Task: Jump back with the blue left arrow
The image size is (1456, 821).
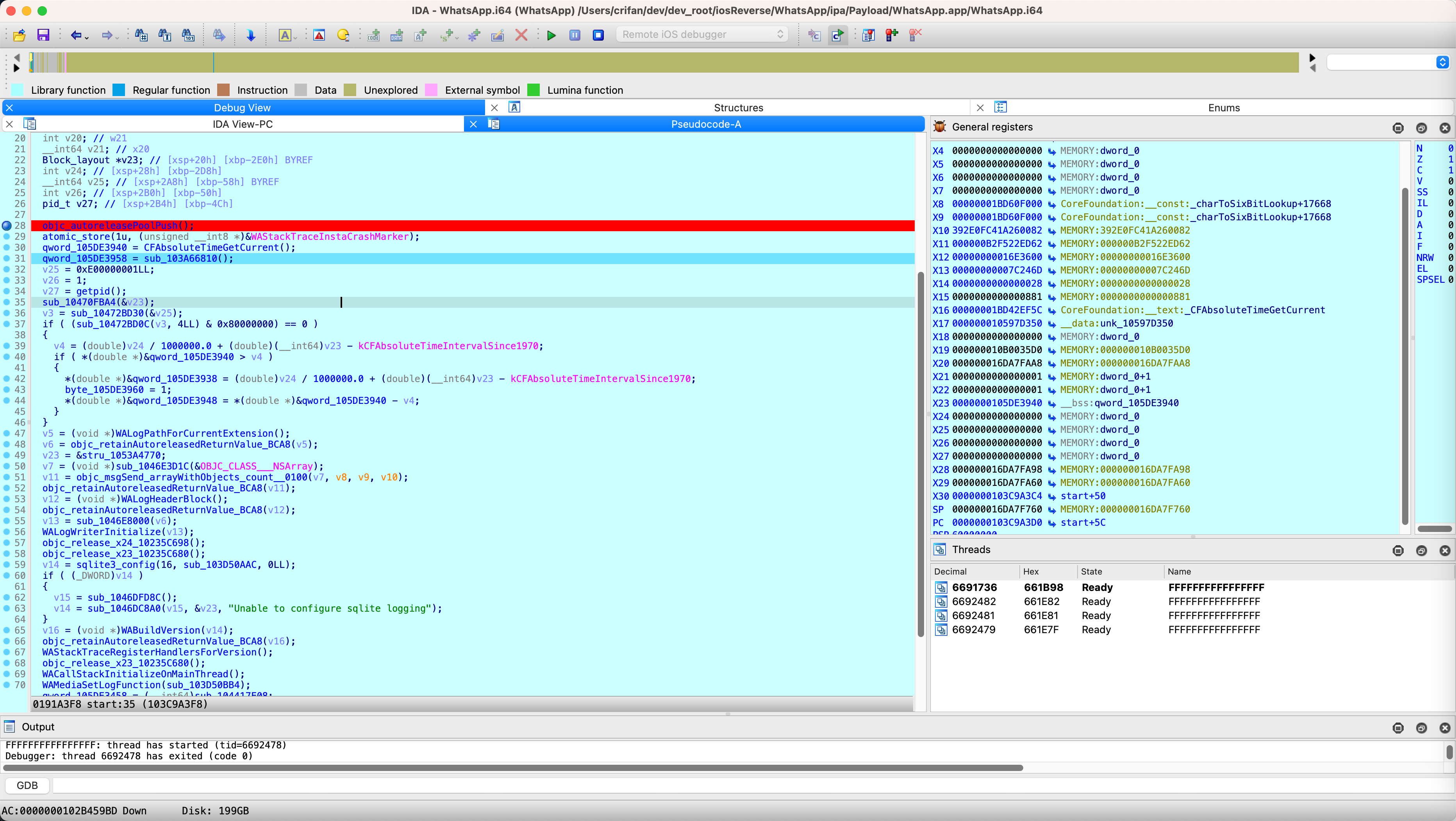Action: coord(76,35)
